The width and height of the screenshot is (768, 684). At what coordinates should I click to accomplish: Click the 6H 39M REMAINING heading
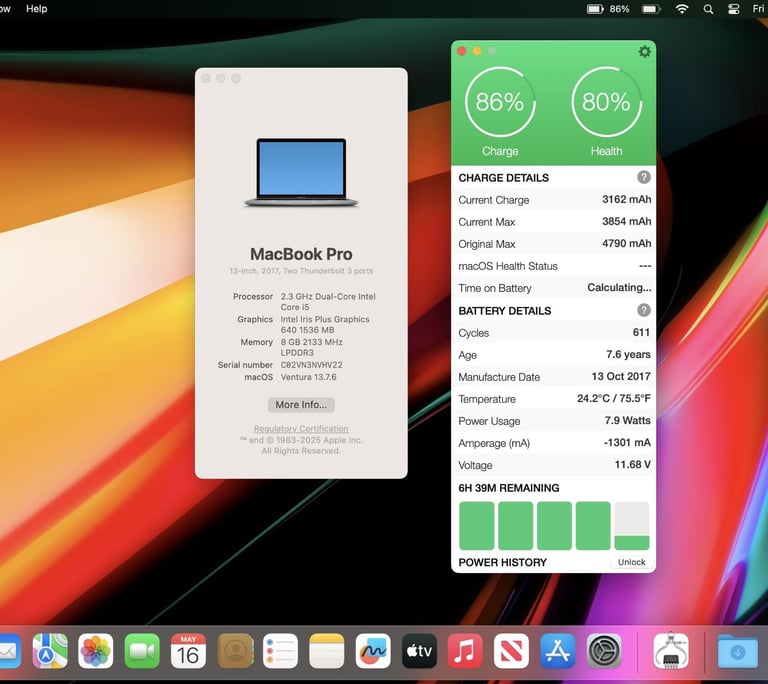[x=508, y=488]
